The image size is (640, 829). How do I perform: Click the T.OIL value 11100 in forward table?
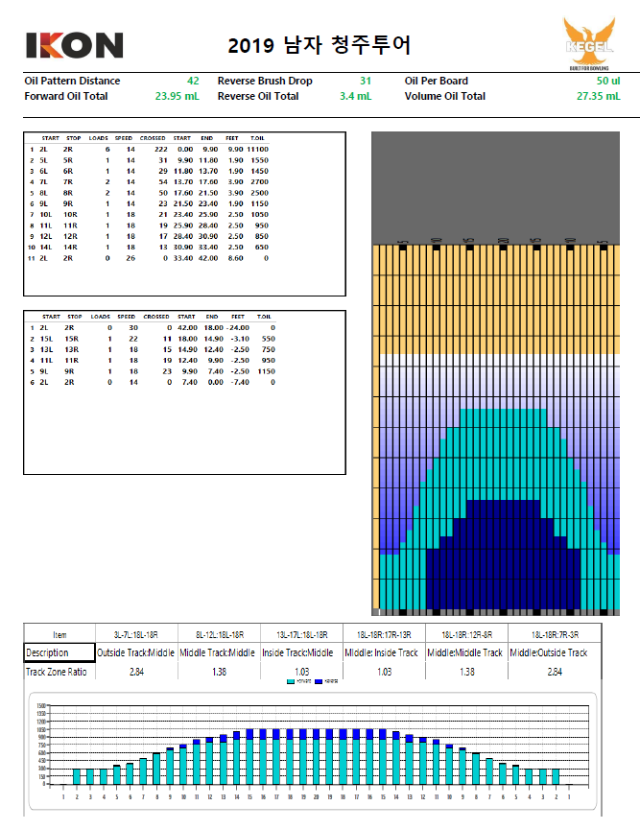pos(257,148)
